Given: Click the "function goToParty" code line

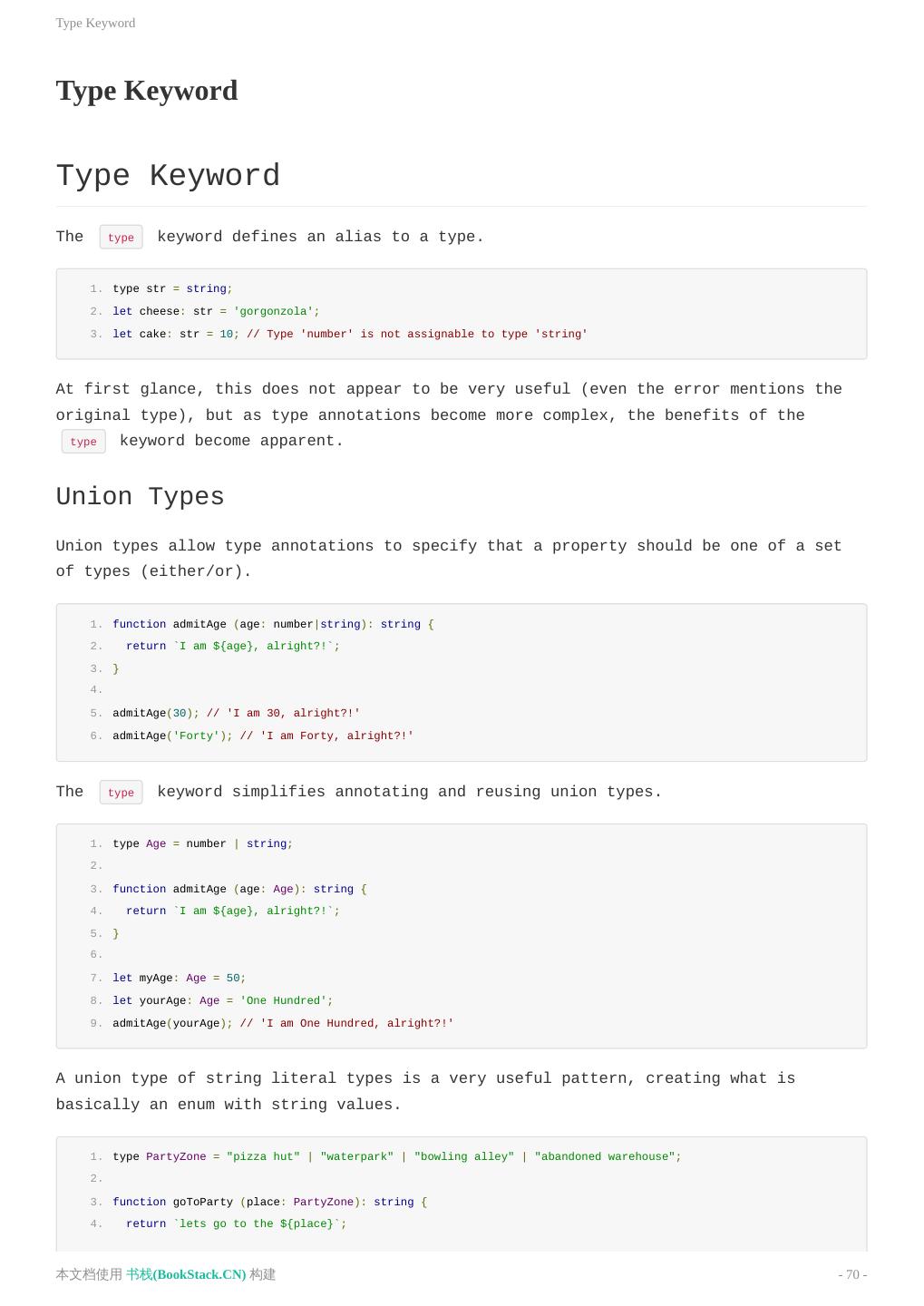Looking at the screenshot, I should 269,1202.
